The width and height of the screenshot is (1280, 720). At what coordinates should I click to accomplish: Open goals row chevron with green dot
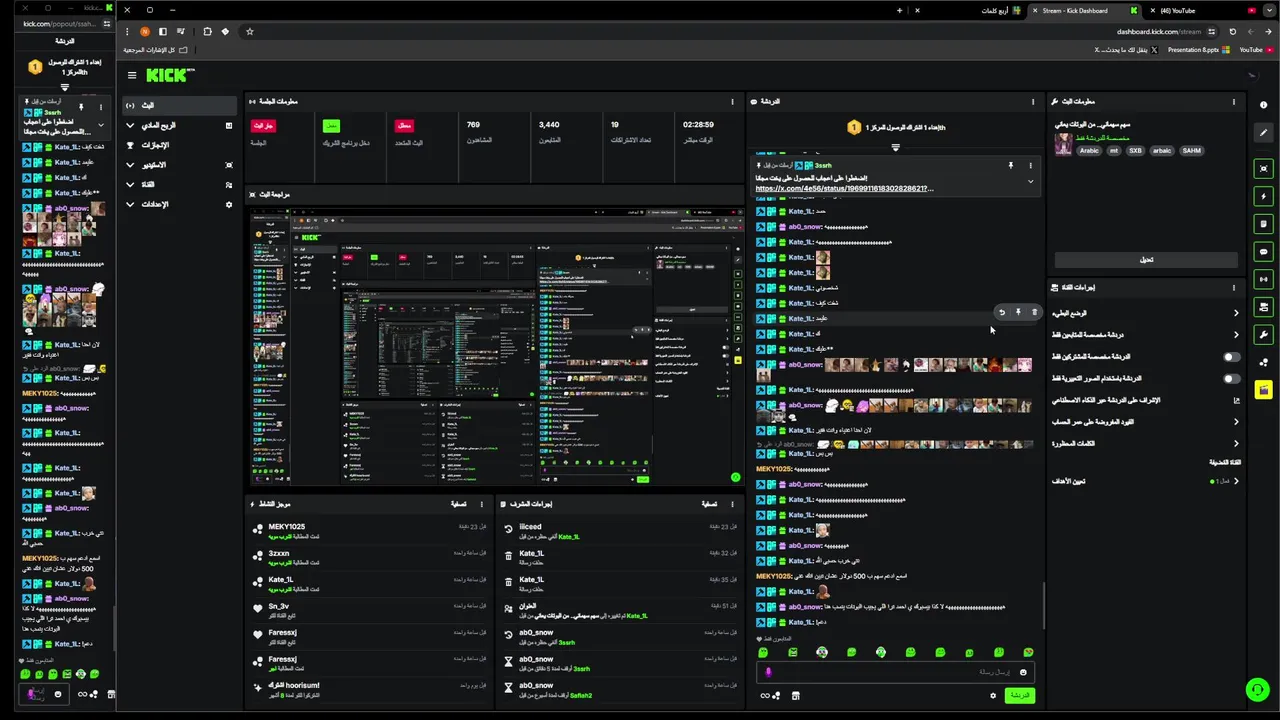[1236, 481]
